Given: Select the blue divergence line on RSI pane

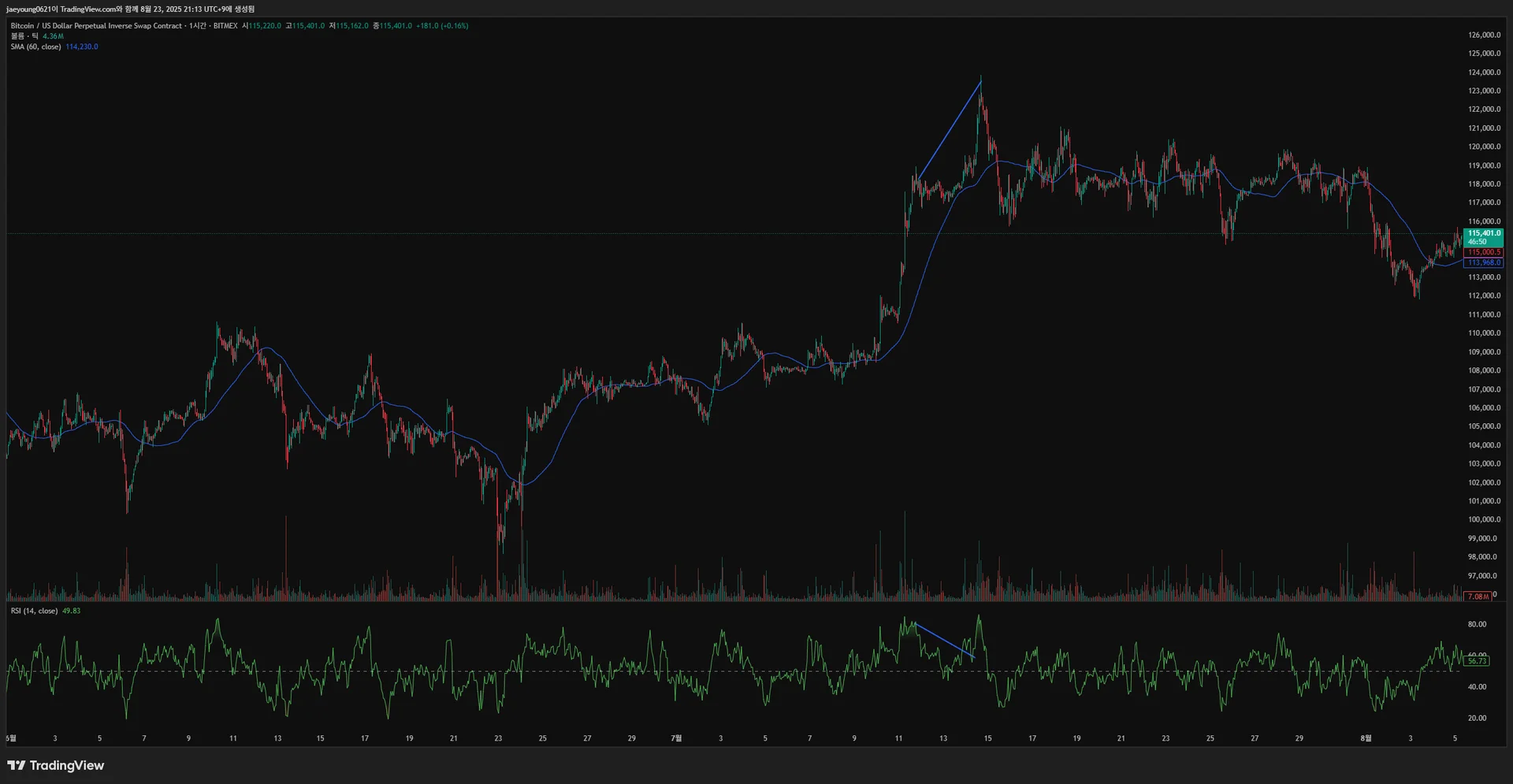Looking at the screenshot, I should click(944, 641).
